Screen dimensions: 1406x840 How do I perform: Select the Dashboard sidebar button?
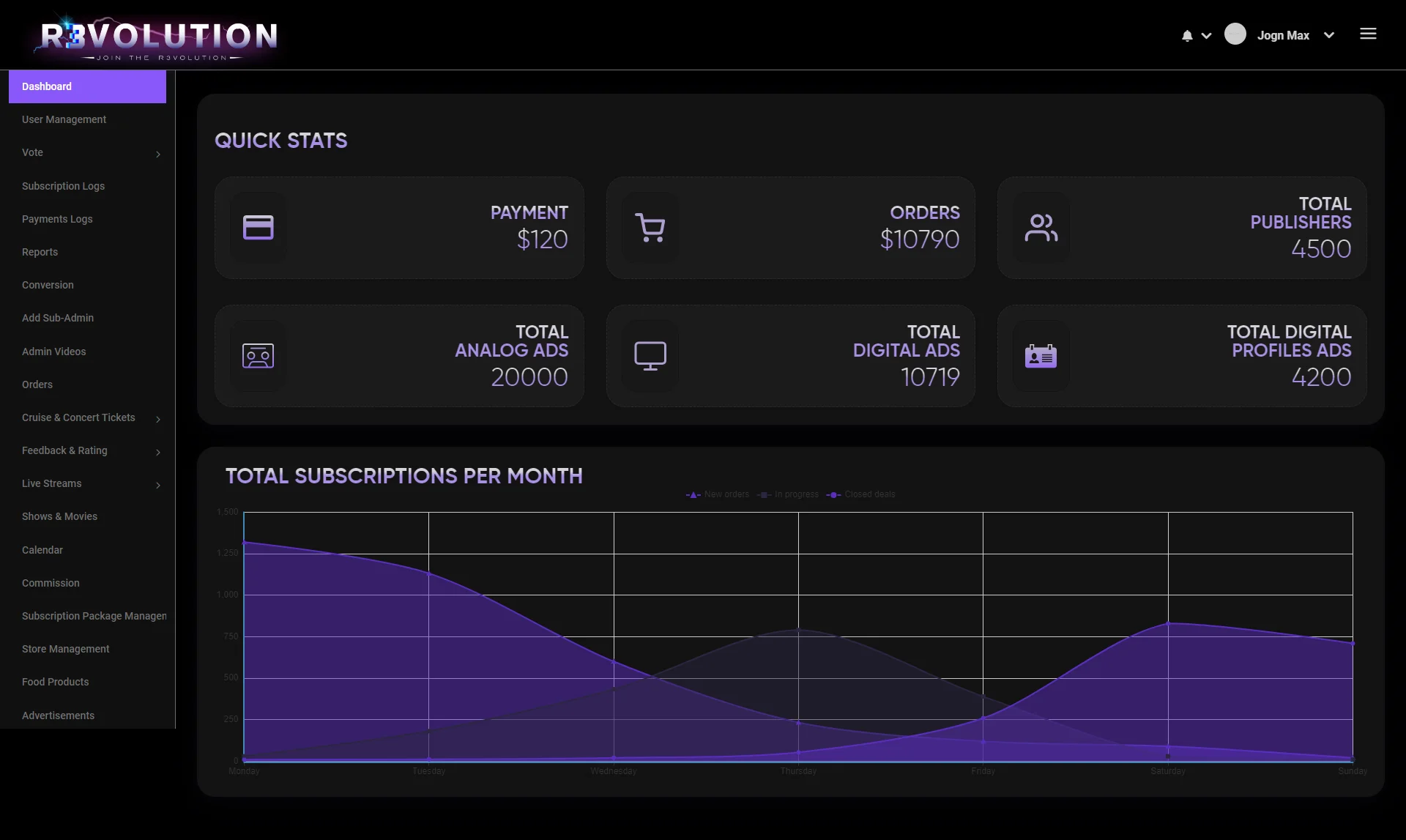pos(87,86)
